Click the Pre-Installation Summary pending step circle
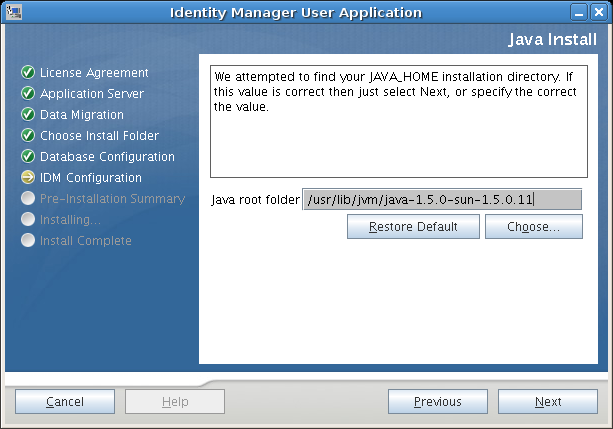 (28, 199)
